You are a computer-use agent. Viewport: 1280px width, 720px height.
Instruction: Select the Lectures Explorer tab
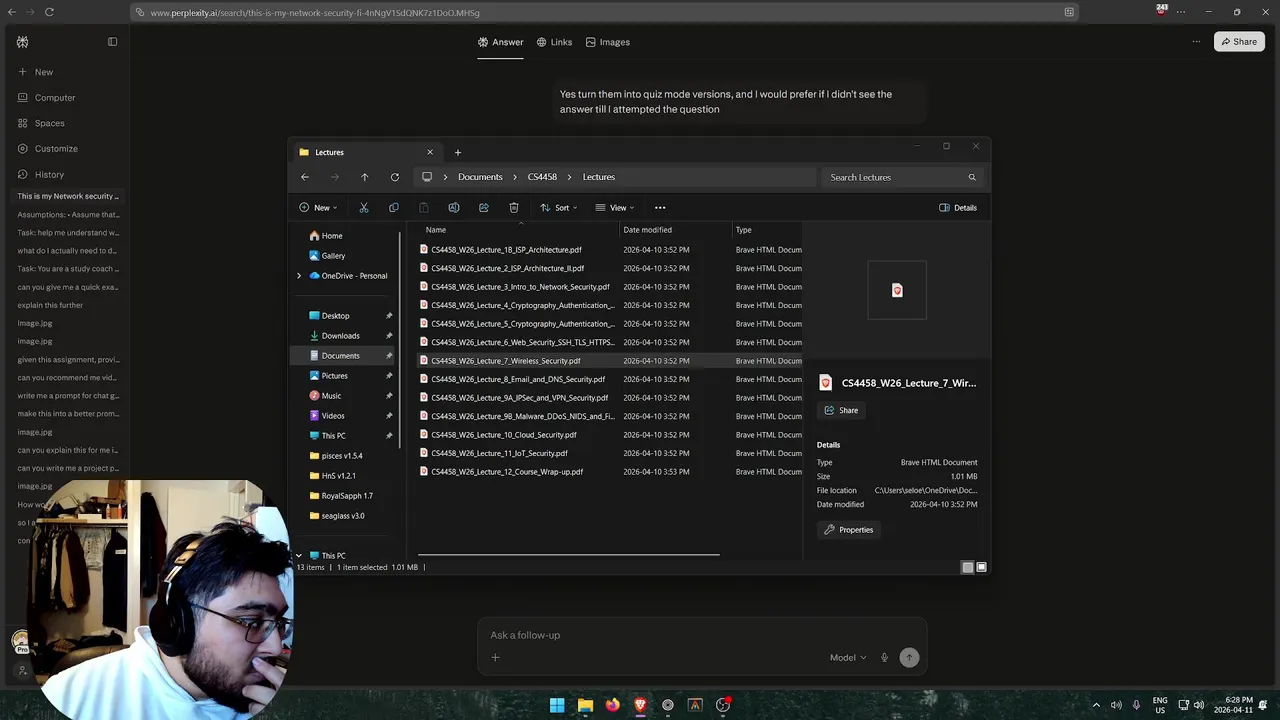click(x=366, y=152)
